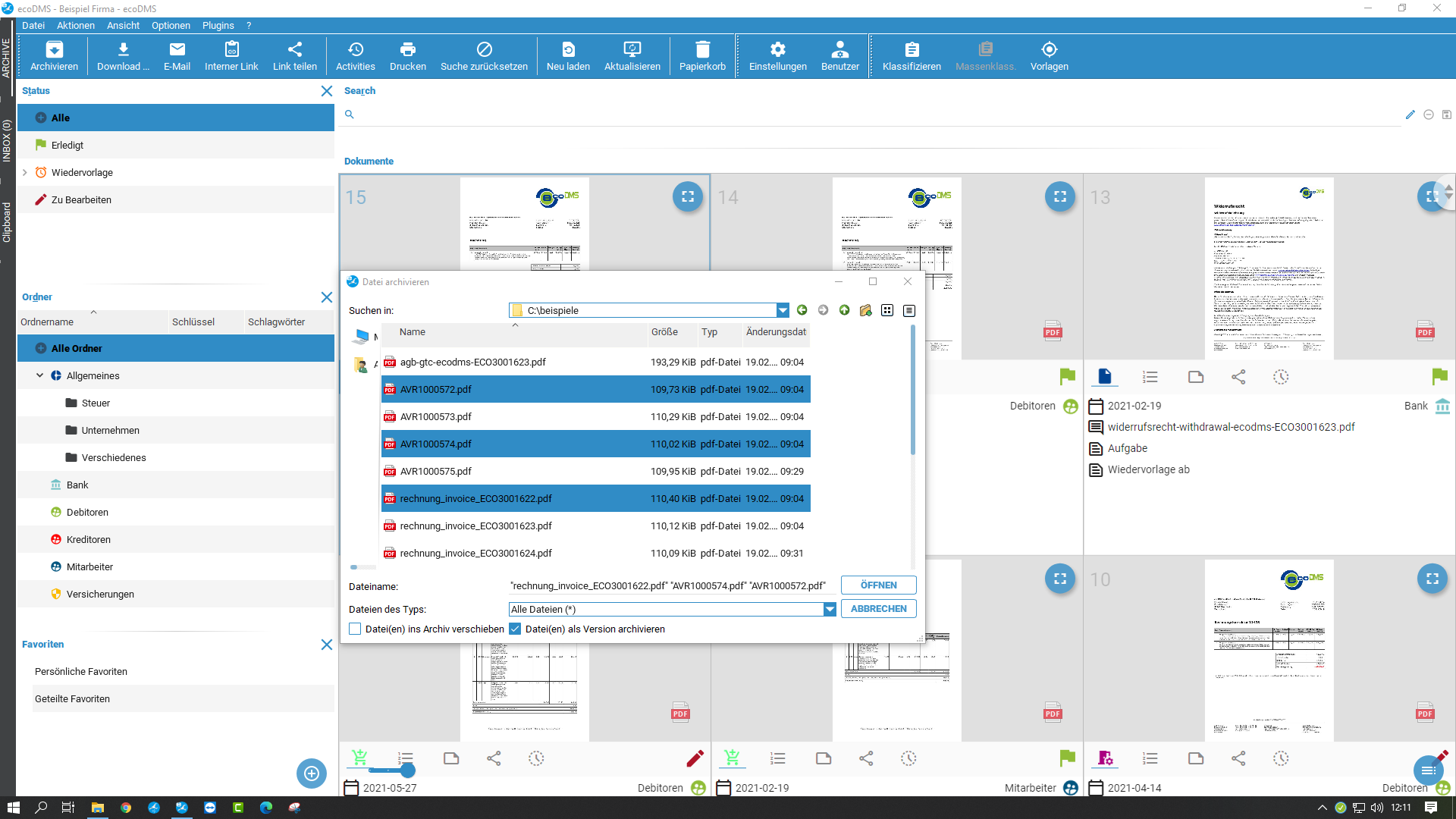This screenshot has width=1456, height=819.
Task: Open the Suchen in folder dropdown
Action: tap(783, 310)
